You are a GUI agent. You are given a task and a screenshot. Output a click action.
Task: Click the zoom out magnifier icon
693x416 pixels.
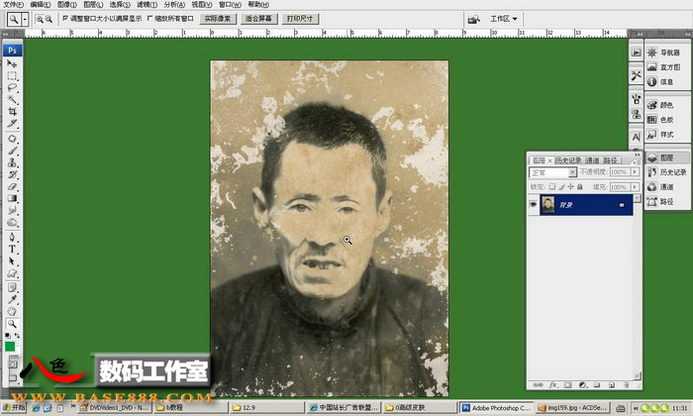50,19
